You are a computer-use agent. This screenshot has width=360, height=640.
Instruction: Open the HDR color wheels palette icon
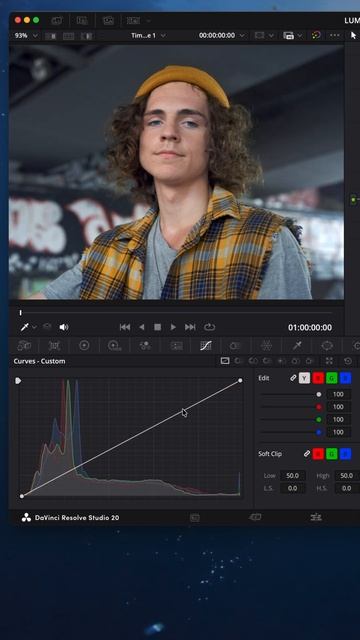115,345
